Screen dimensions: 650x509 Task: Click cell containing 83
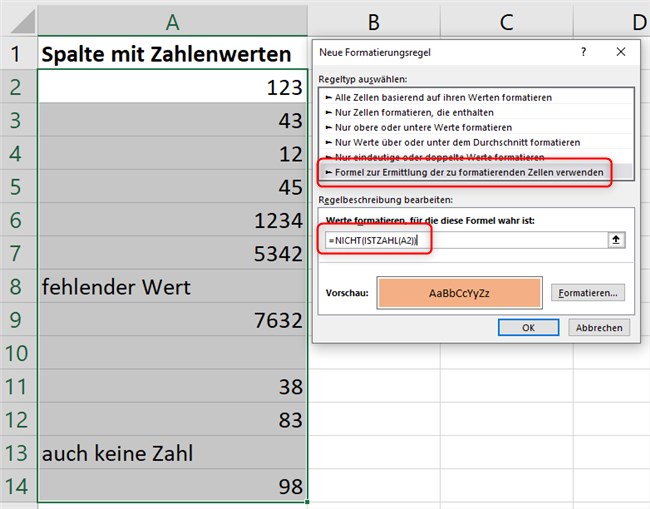click(x=172, y=419)
